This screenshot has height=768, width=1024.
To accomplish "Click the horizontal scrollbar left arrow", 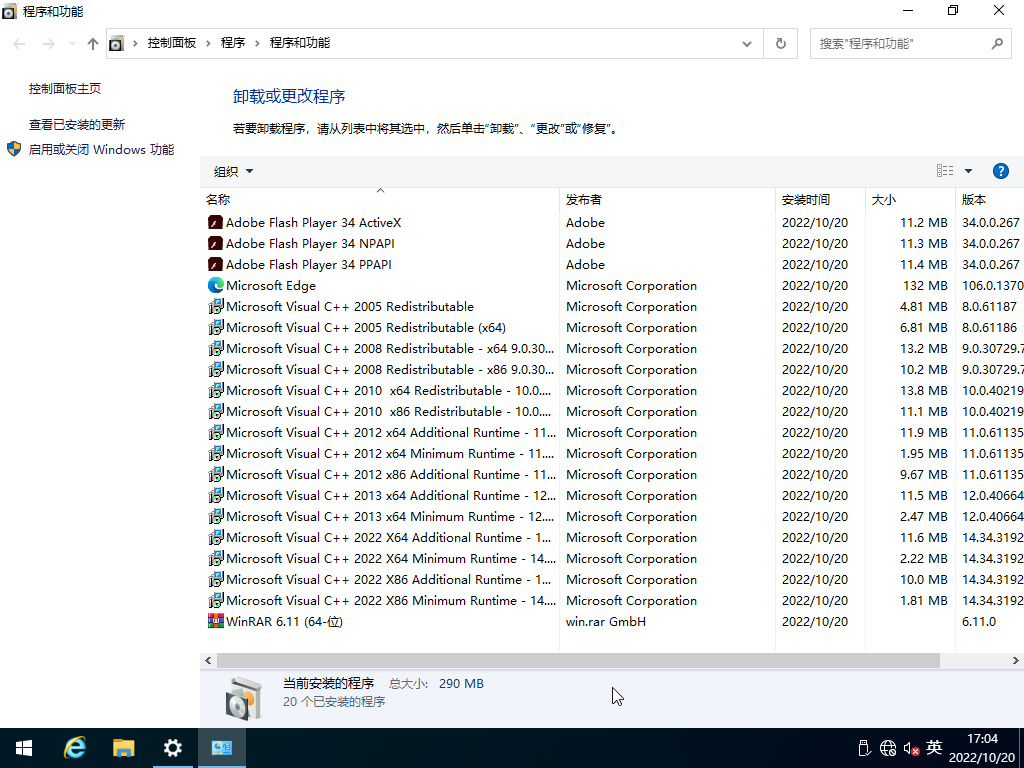I will (x=208, y=661).
